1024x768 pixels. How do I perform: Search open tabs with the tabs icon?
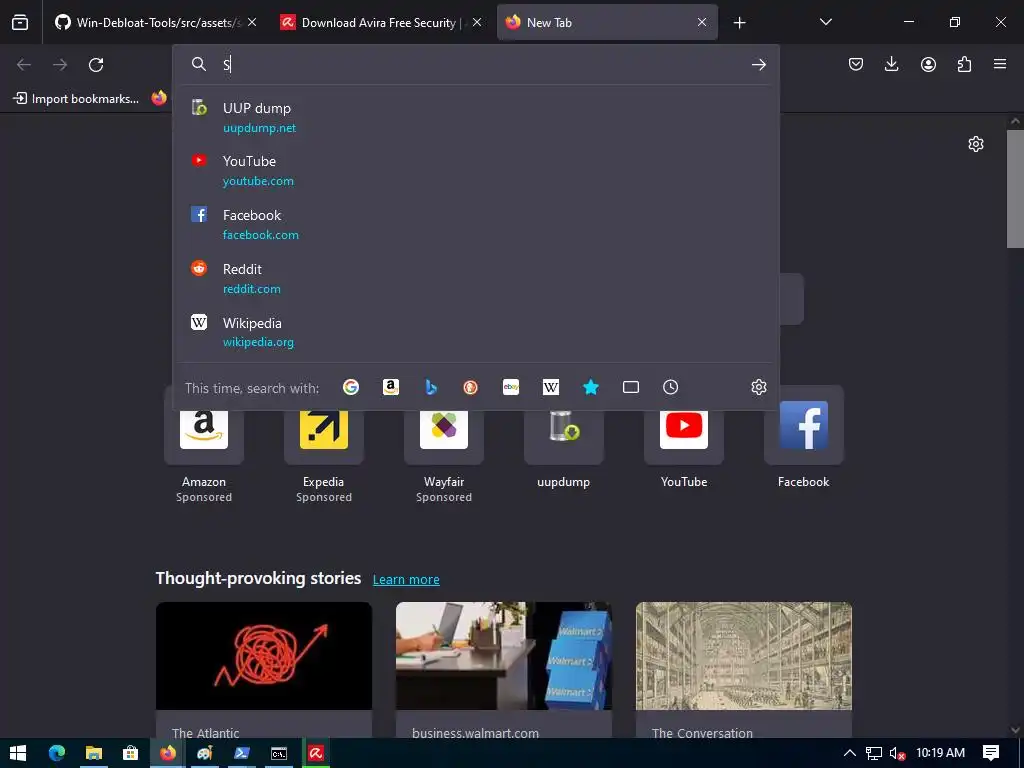[631, 387]
